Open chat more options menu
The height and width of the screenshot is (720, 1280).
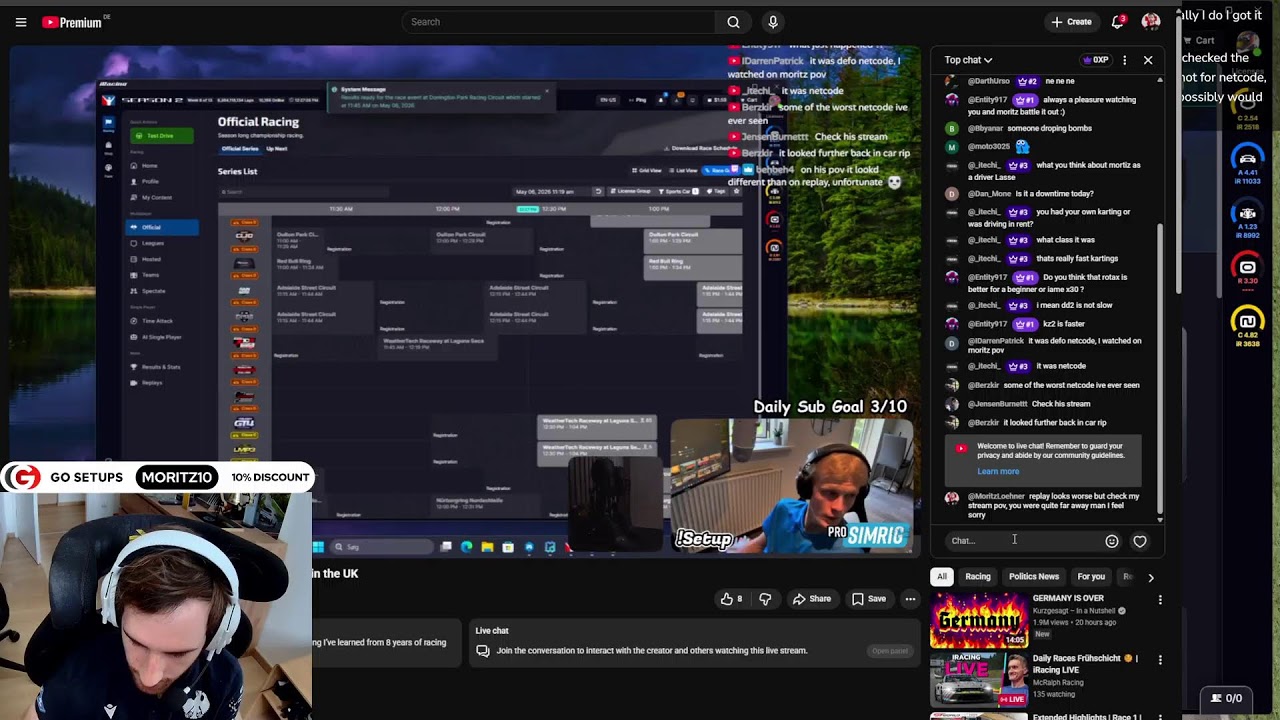point(1125,60)
